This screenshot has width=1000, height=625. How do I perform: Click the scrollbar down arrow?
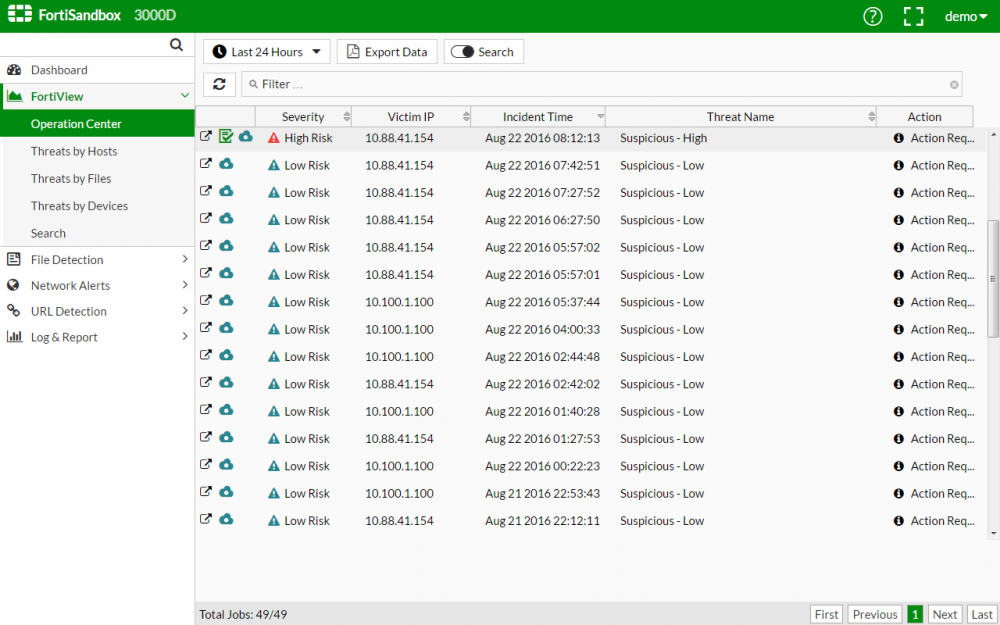[x=993, y=533]
